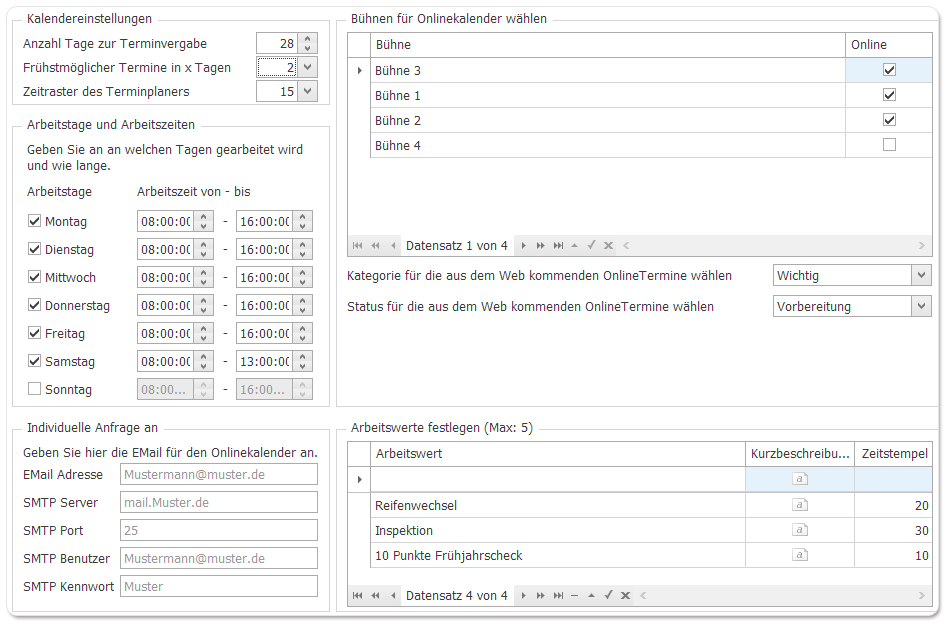Cancel edit with X in Bühnen navigator

pyautogui.click(x=608, y=246)
